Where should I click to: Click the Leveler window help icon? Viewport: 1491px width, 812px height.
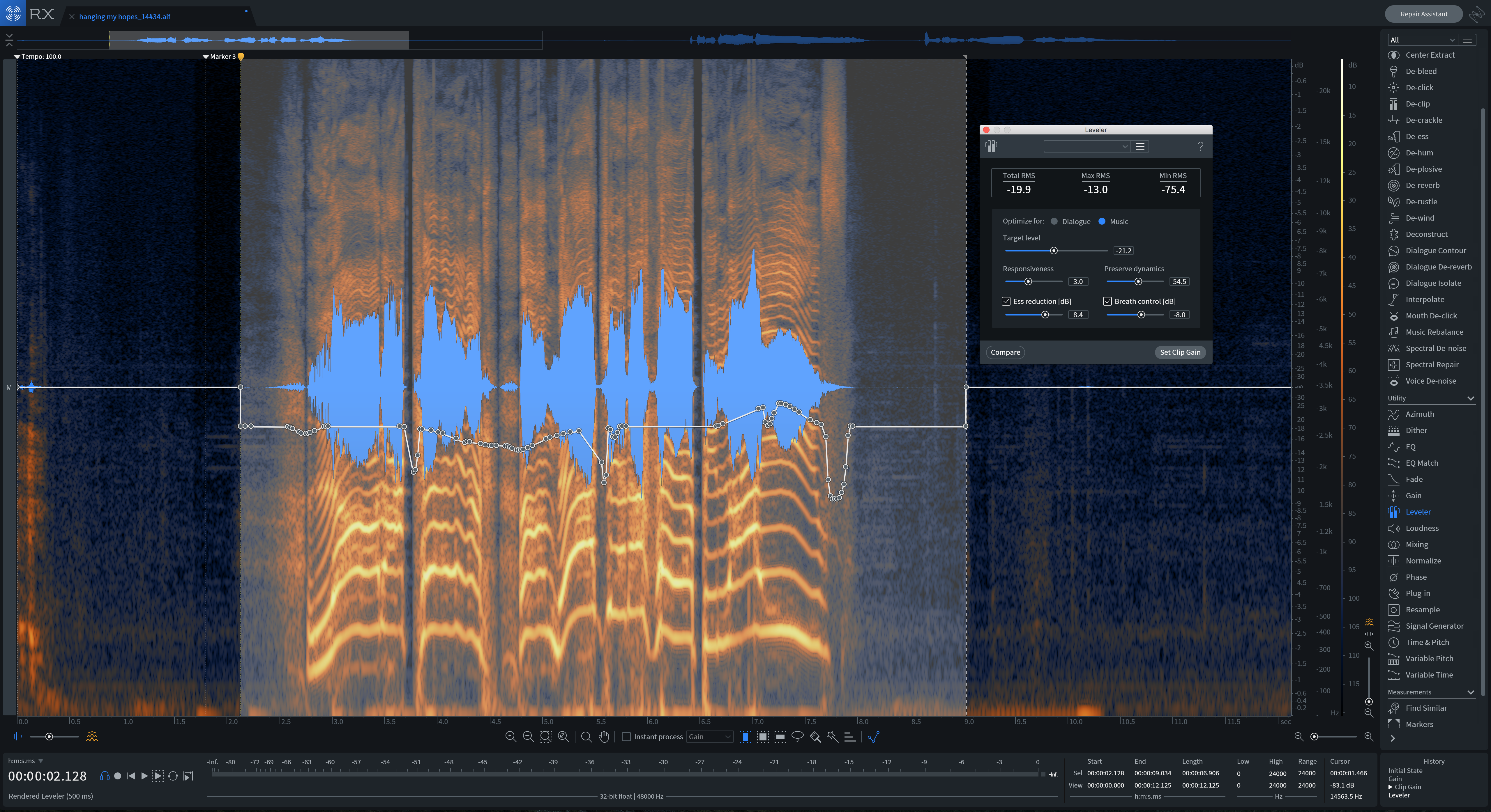tap(1200, 146)
